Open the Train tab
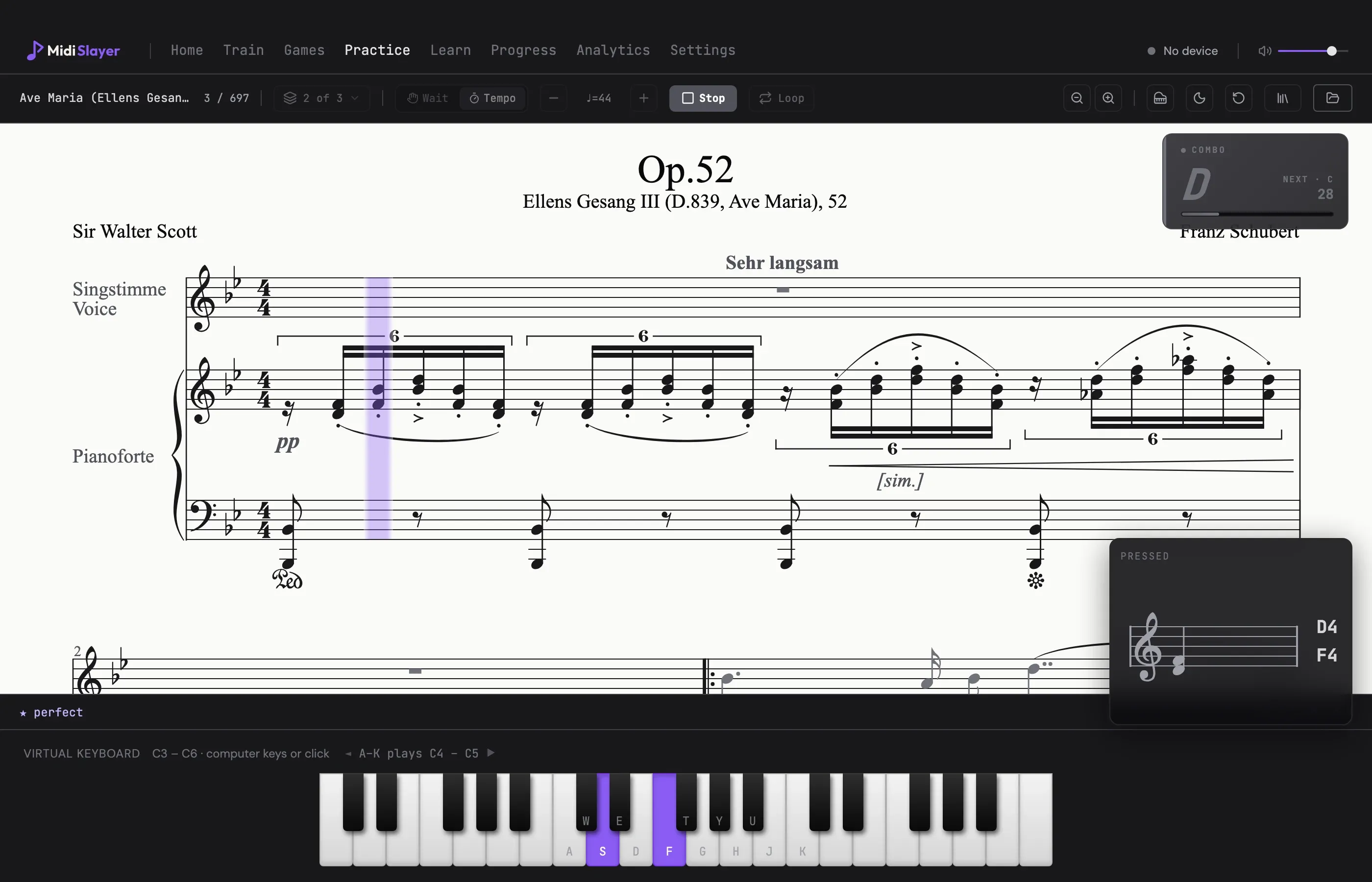The width and height of the screenshot is (1372, 882). coord(244,50)
